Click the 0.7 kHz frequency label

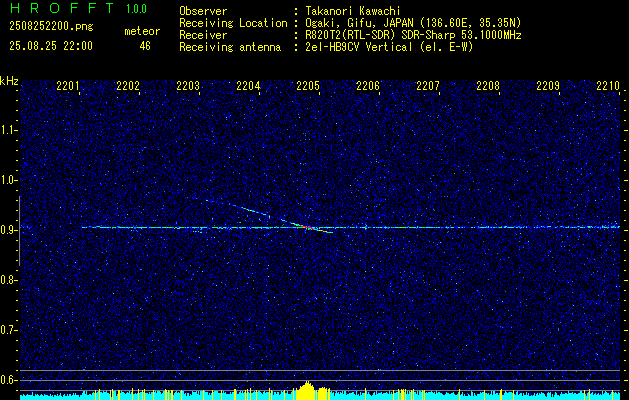point(9,330)
